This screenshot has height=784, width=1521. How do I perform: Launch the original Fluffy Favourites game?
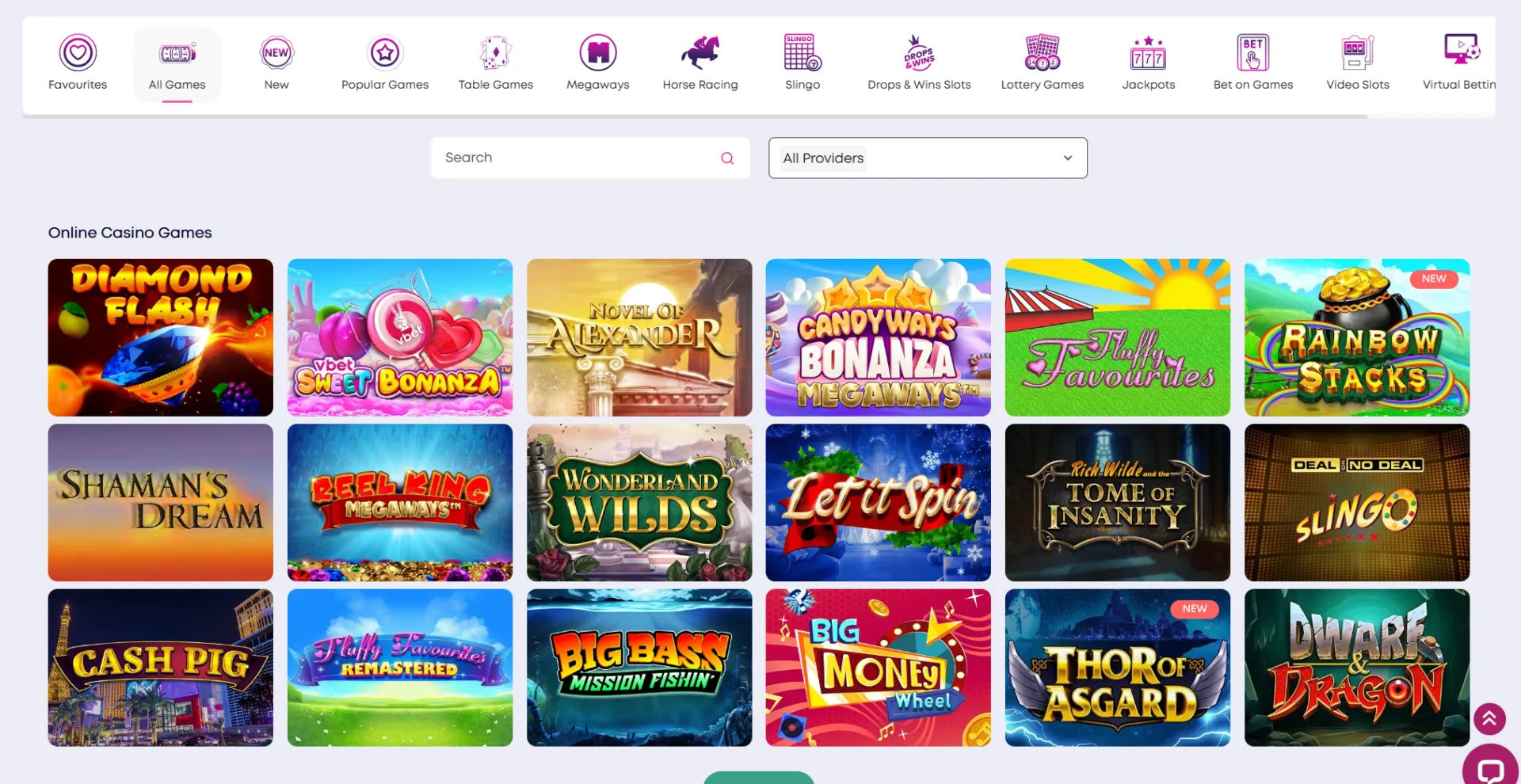1118,337
